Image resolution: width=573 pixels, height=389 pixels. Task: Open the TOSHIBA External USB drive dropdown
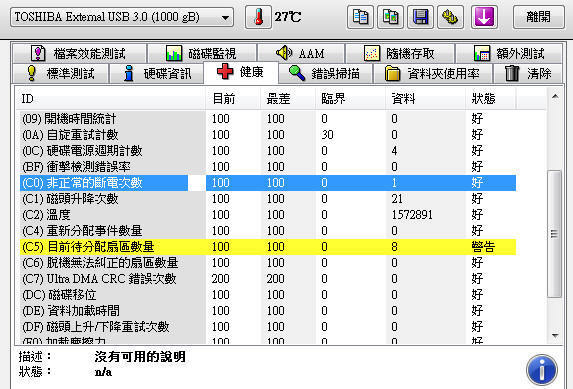click(122, 17)
